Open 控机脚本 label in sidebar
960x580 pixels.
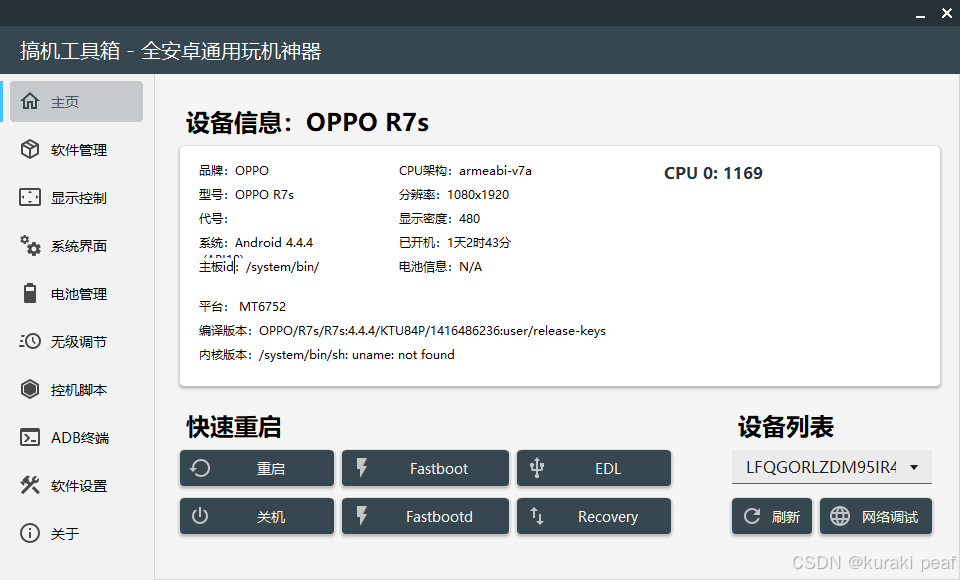pyautogui.click(x=78, y=390)
